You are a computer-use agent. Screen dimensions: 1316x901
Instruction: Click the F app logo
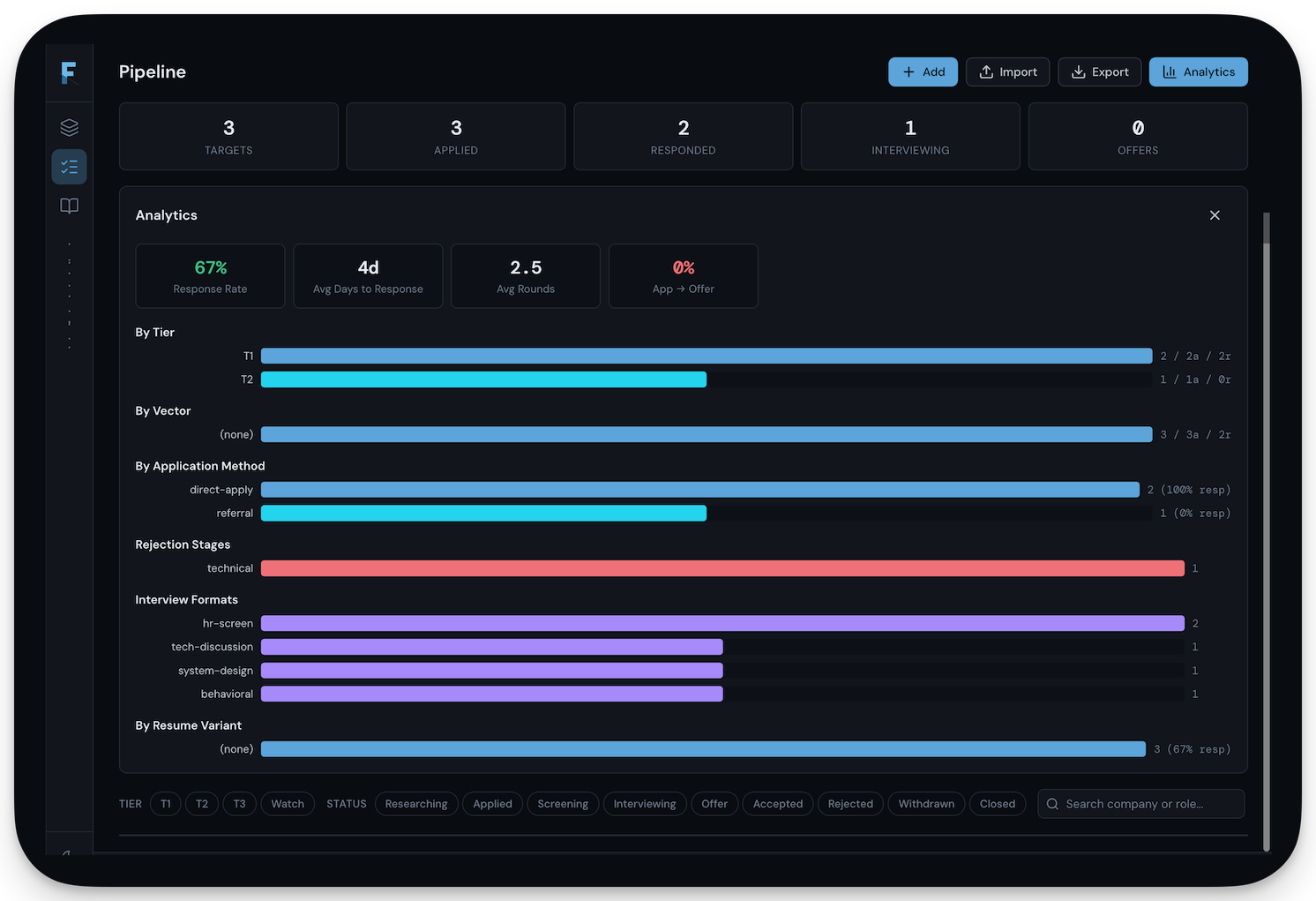click(x=70, y=73)
